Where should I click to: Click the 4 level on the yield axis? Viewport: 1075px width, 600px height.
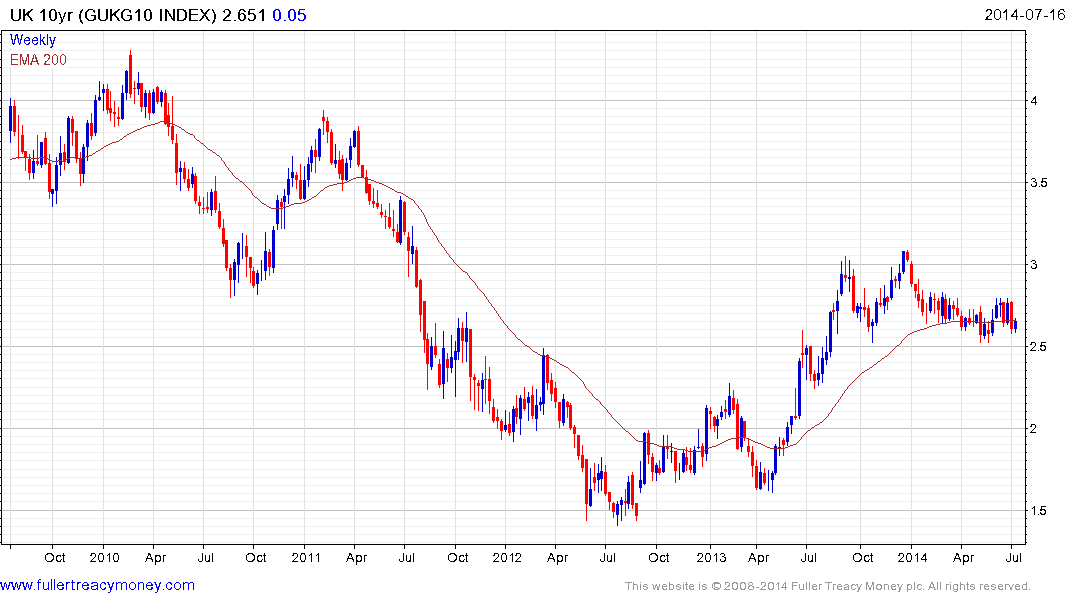pyautogui.click(x=1034, y=101)
